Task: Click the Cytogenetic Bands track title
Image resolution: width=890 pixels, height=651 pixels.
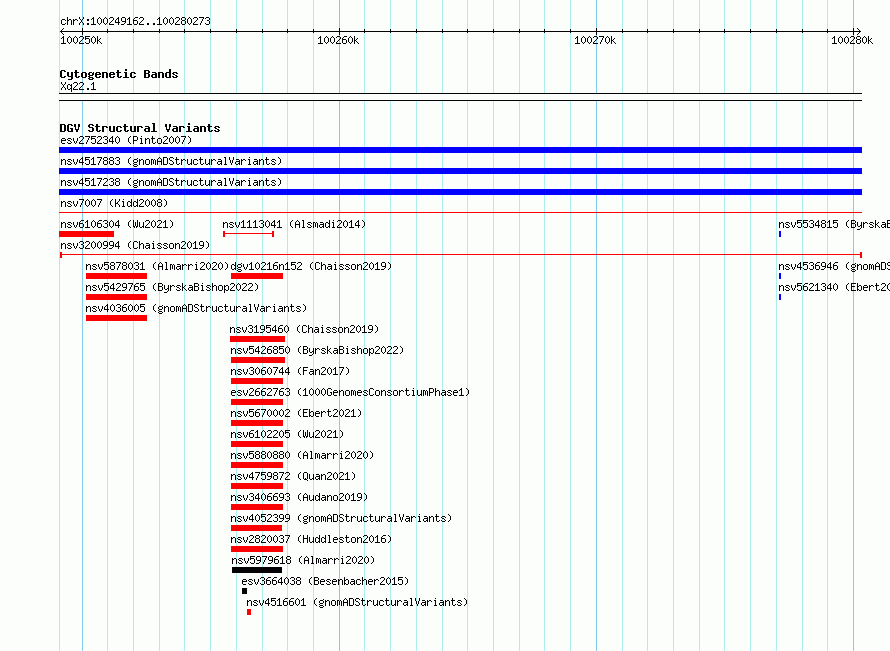Action: [x=119, y=74]
